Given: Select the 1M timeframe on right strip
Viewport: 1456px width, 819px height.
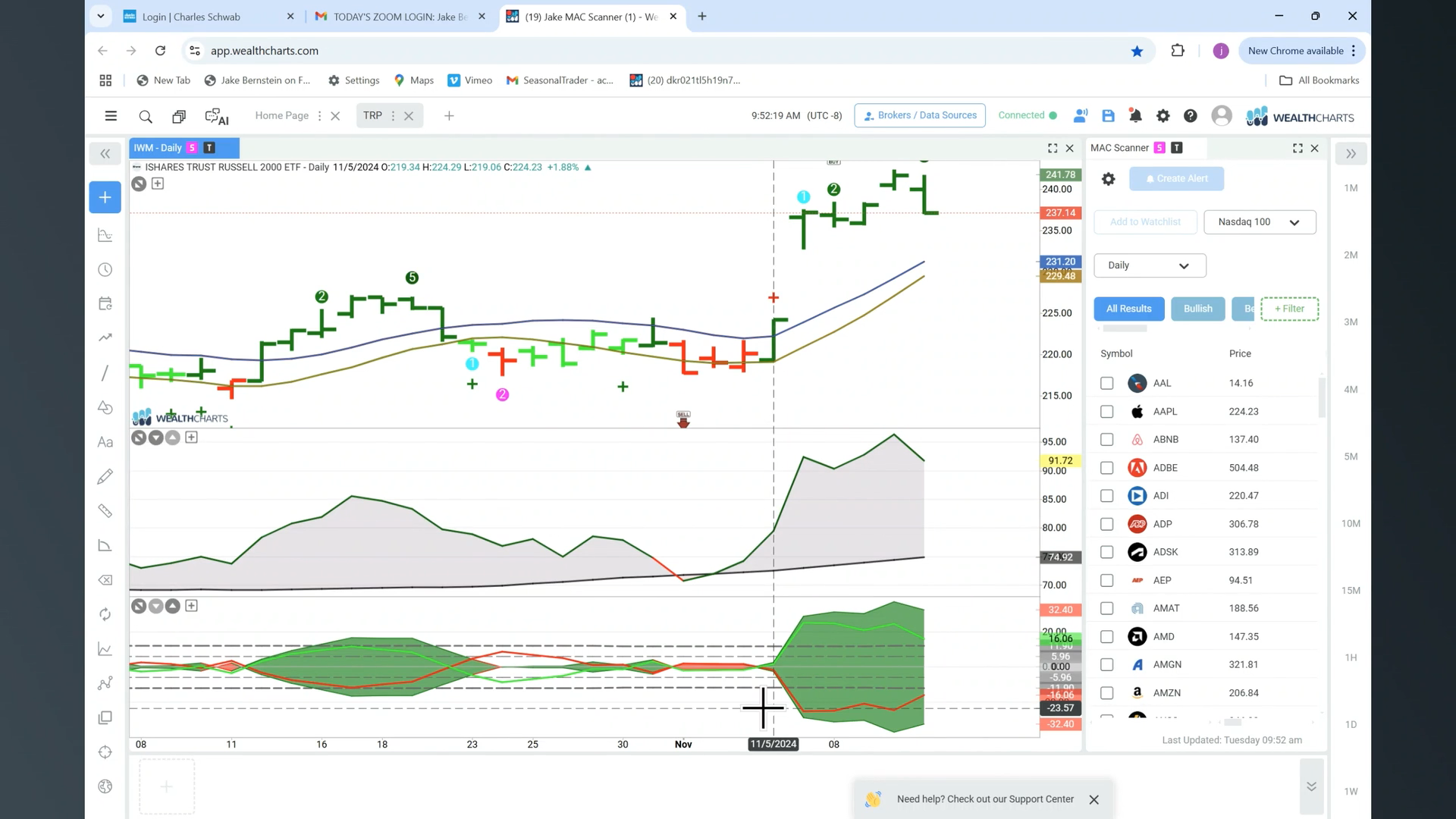Looking at the screenshot, I should pyautogui.click(x=1351, y=188).
